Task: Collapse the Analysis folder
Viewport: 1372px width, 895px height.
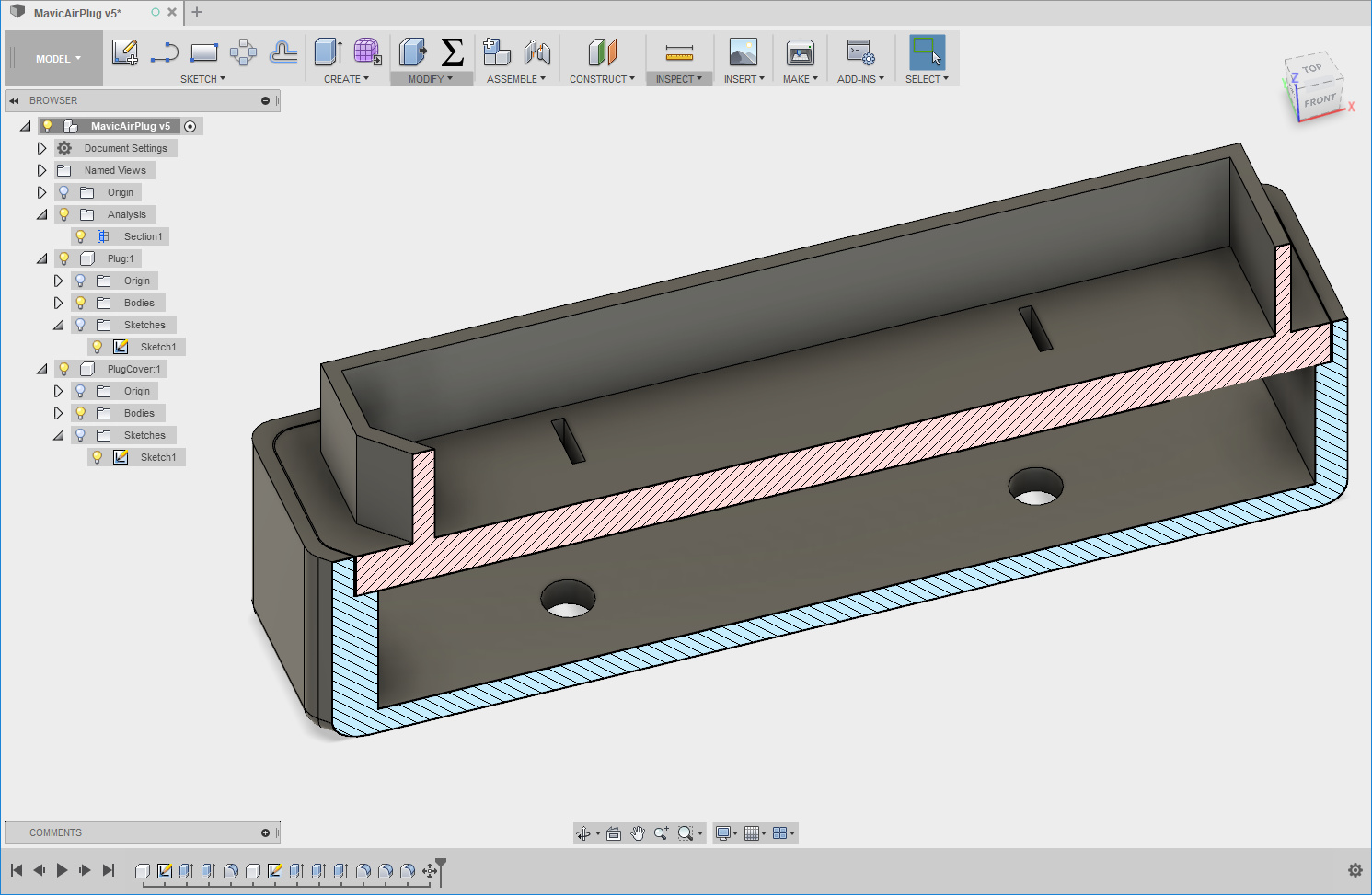Action: (41, 214)
